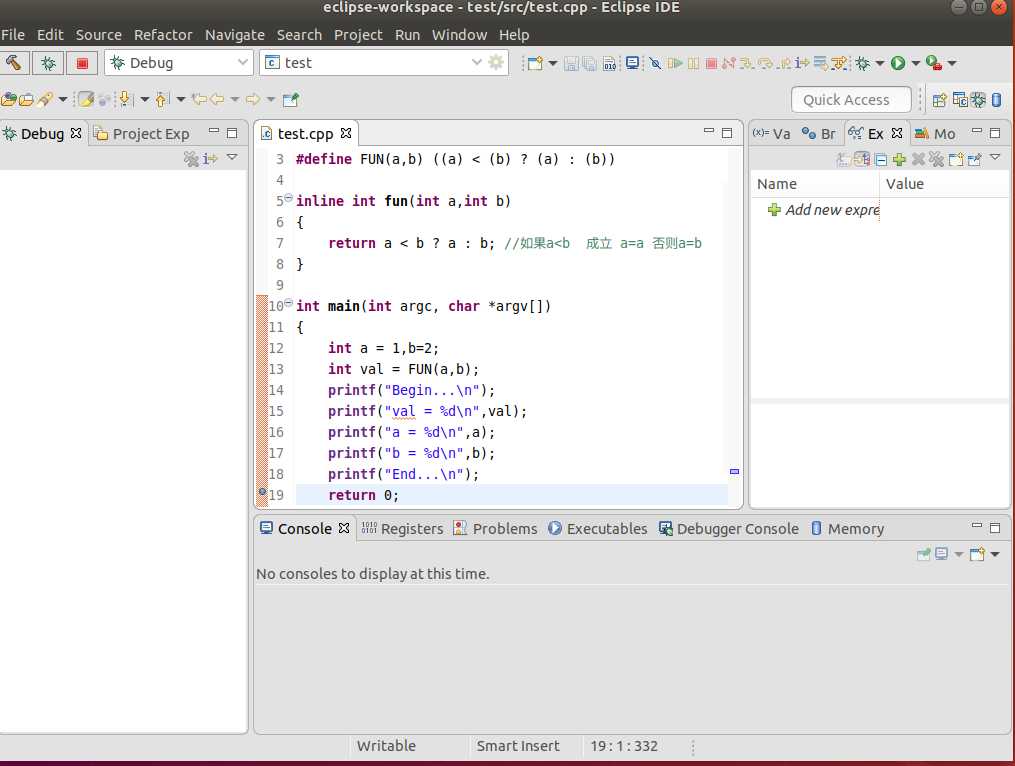Click the Instruction Stepping Mode icon

click(x=802, y=63)
